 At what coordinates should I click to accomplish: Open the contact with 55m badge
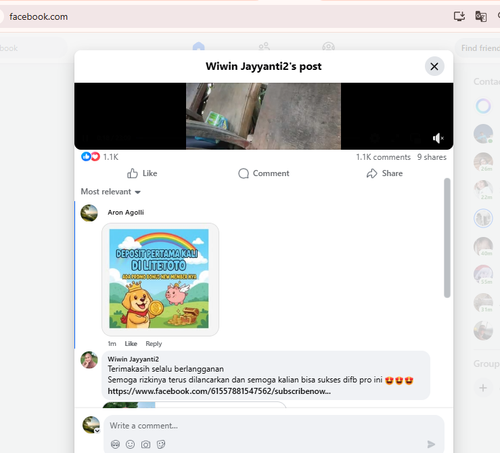tap(483, 274)
